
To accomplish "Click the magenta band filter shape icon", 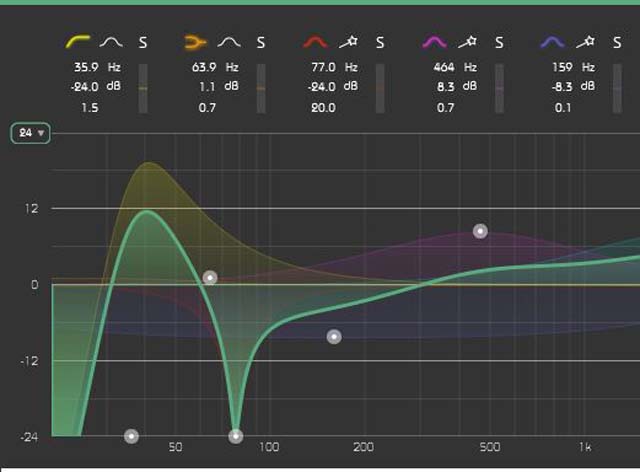I will click(x=434, y=42).
